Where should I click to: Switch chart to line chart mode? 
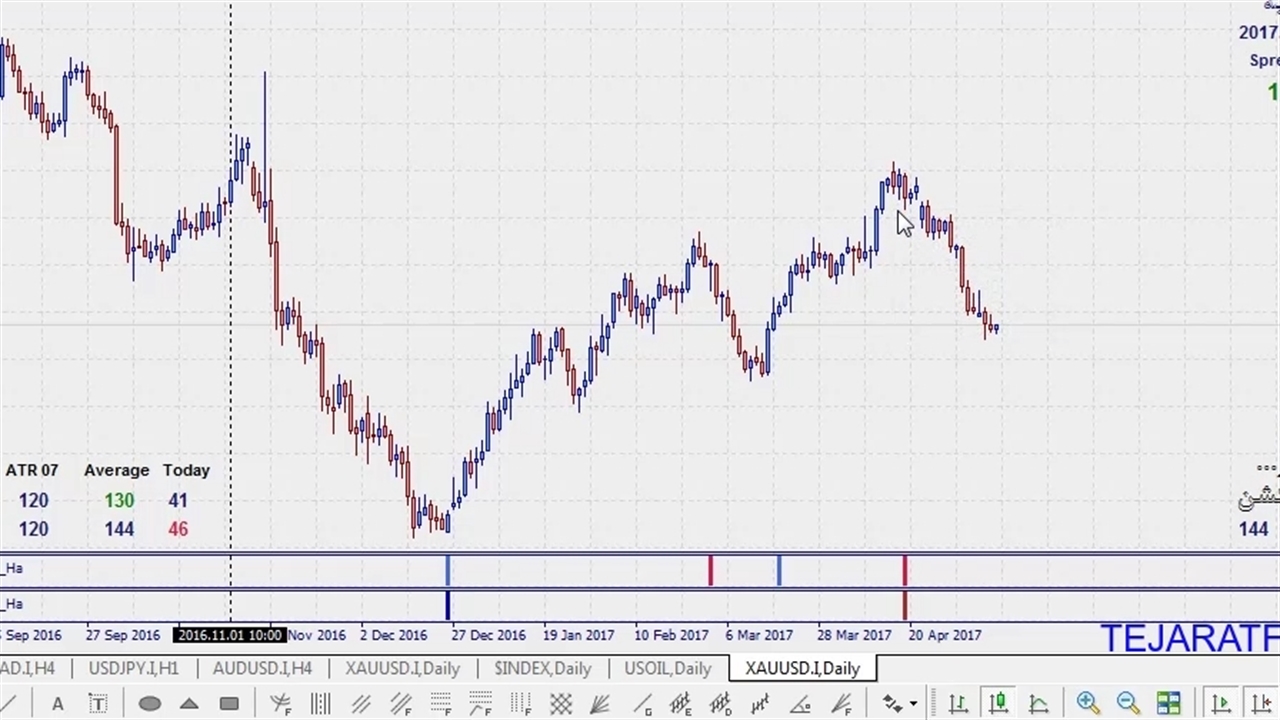[1038, 704]
